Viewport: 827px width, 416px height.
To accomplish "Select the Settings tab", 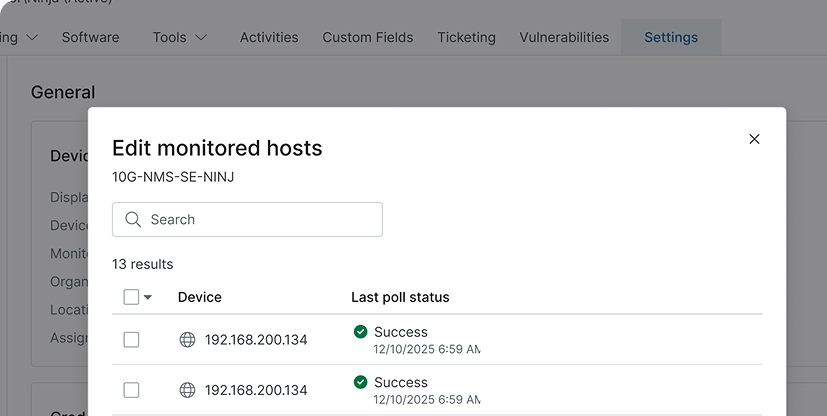I will point(671,37).
